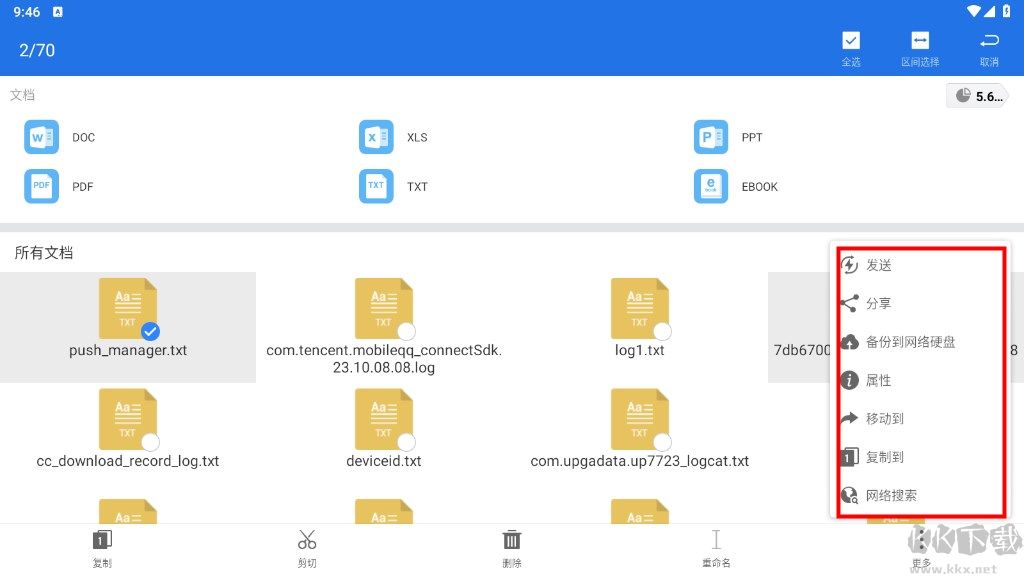Tap the Copy (复制) button in bottom bar
This screenshot has width=1024, height=576.
pos(102,549)
